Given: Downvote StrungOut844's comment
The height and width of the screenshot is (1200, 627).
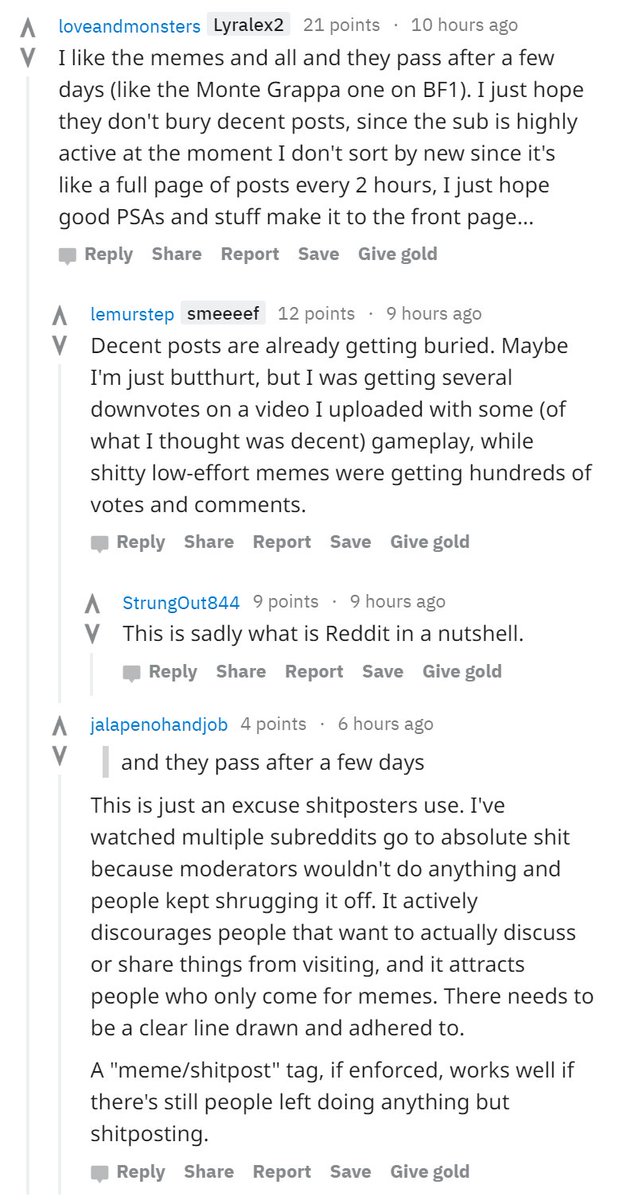Looking at the screenshot, I should [92, 634].
